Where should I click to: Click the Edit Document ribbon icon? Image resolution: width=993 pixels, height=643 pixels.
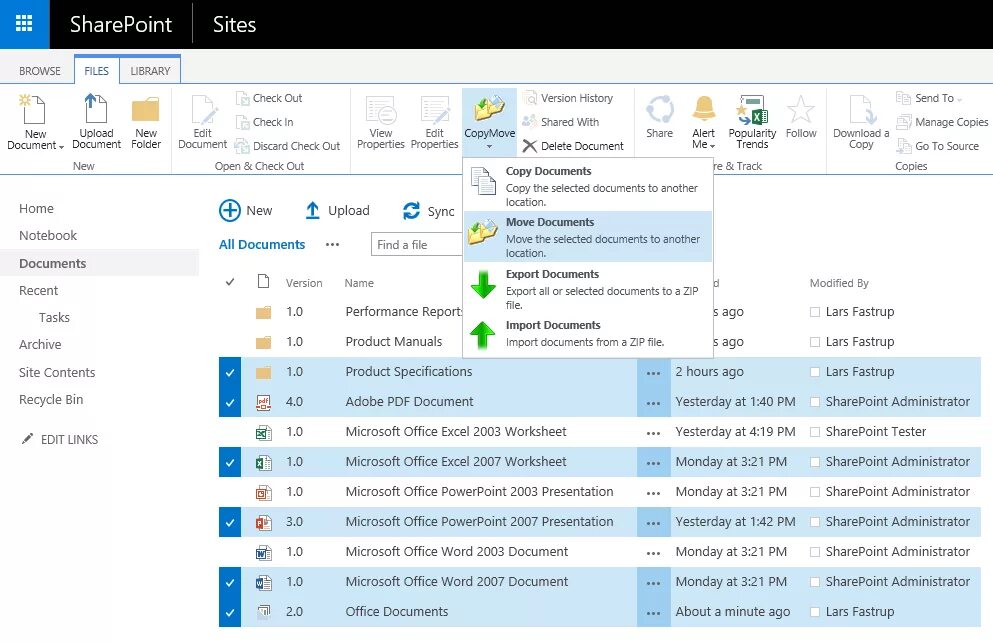point(203,122)
